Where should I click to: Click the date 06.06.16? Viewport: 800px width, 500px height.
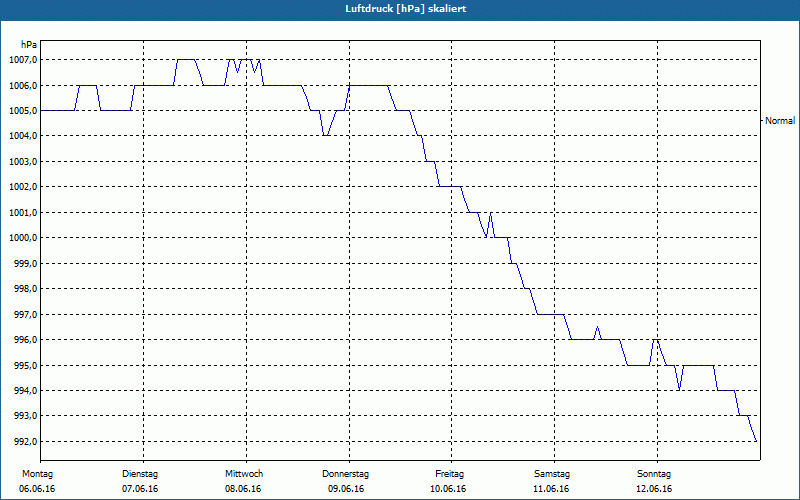click(x=37, y=489)
